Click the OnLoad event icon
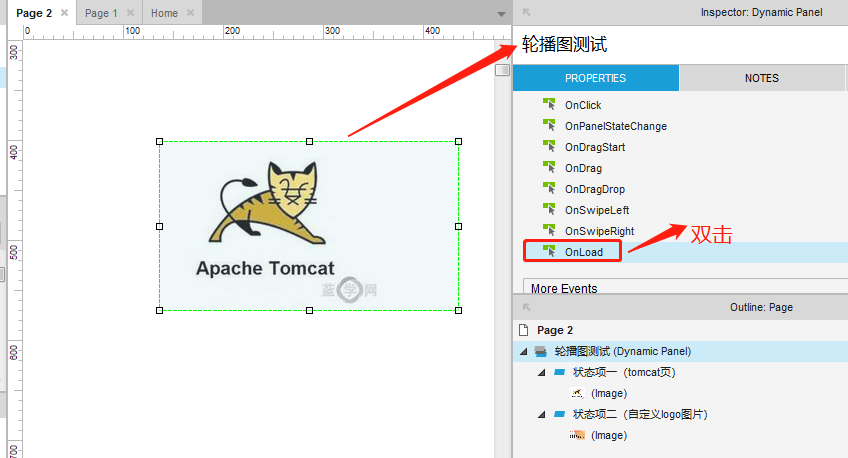This screenshot has width=848, height=458. click(549, 251)
